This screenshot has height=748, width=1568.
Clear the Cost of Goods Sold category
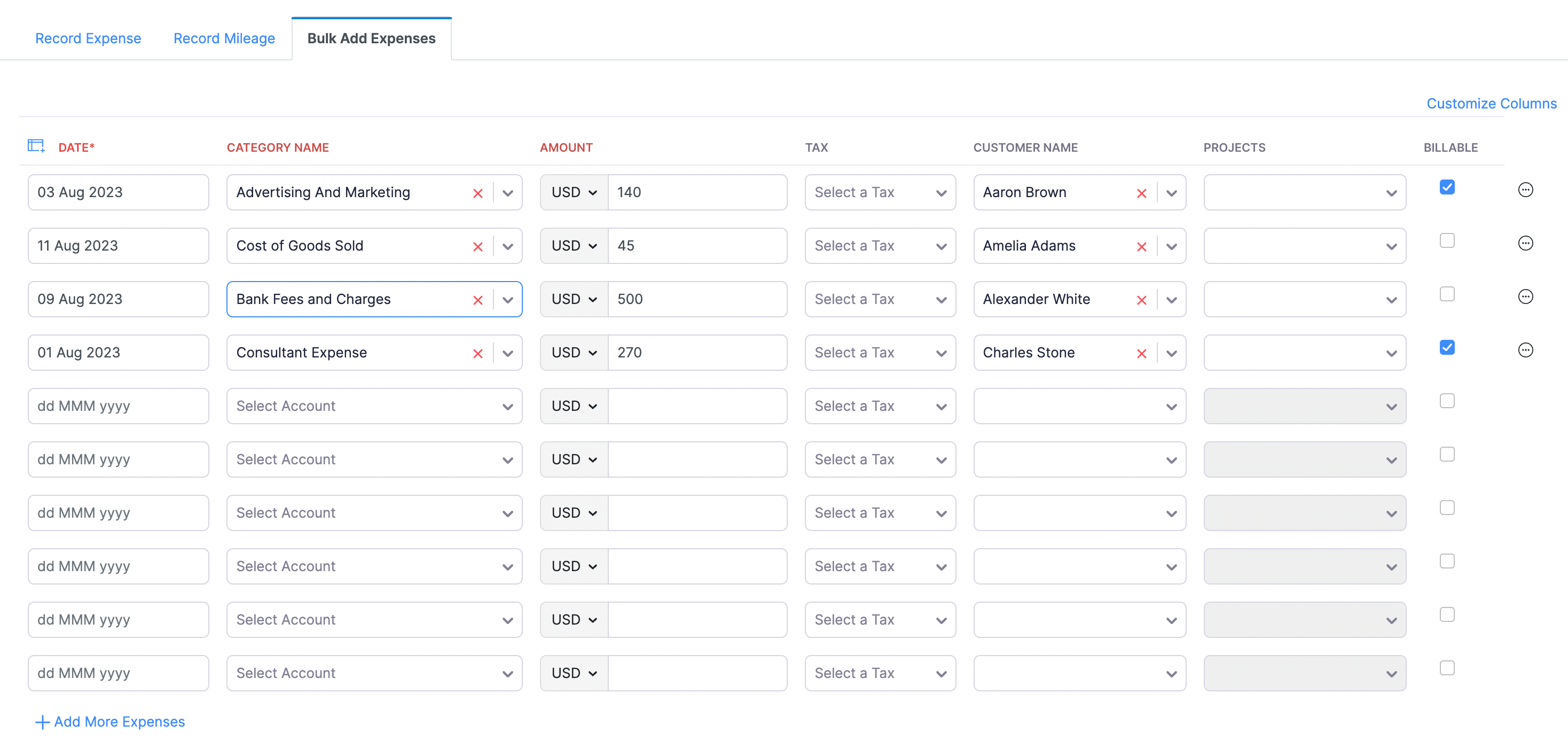tap(478, 246)
